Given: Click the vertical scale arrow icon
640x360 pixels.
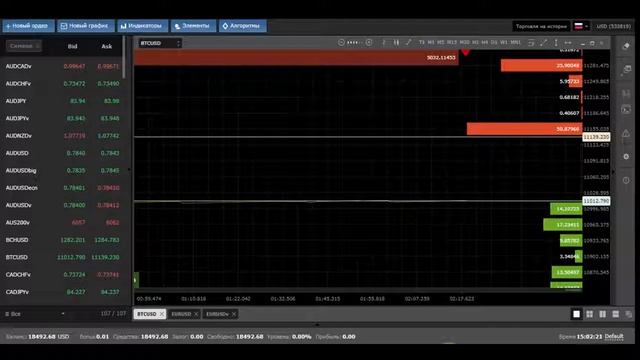Looking at the screenshot, I should pyautogui.click(x=556, y=42).
